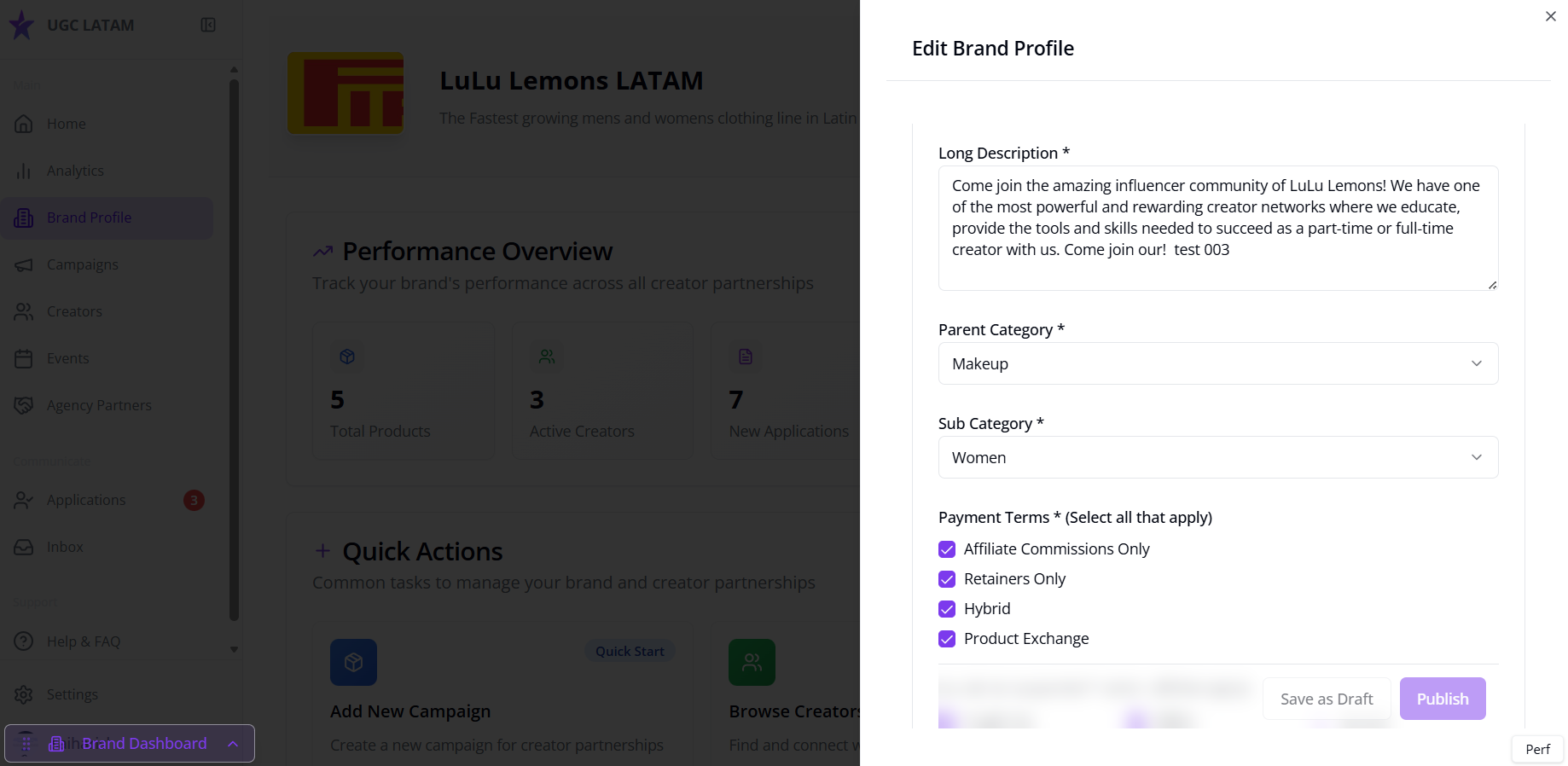
Task: Click the Active Creators stat card
Action: (603, 391)
